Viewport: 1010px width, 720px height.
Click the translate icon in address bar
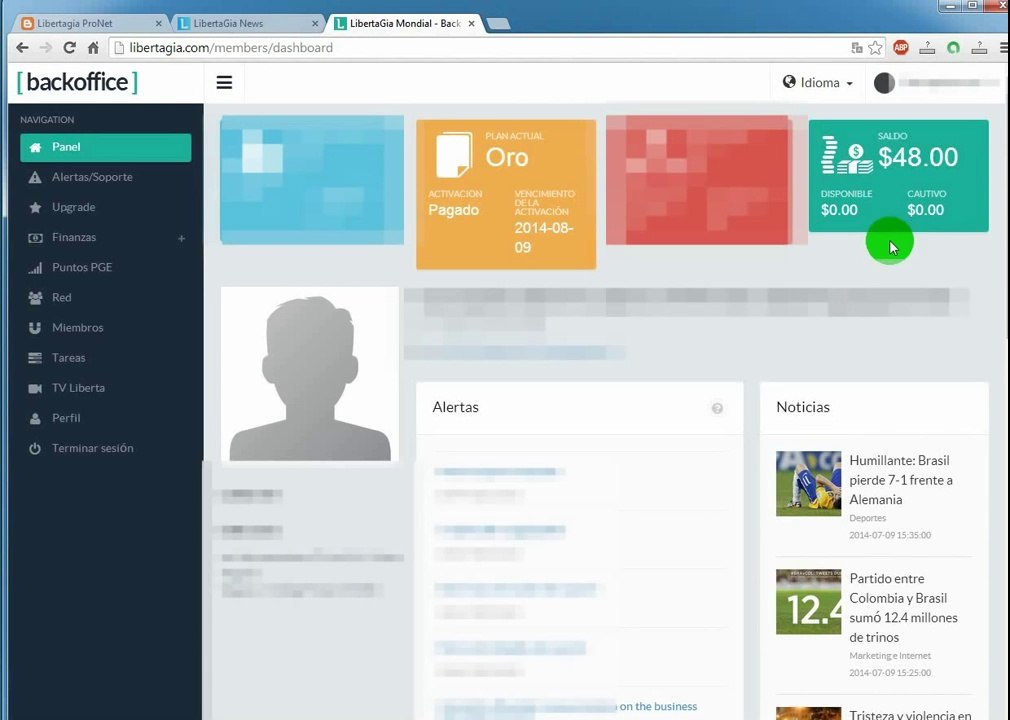coord(857,48)
